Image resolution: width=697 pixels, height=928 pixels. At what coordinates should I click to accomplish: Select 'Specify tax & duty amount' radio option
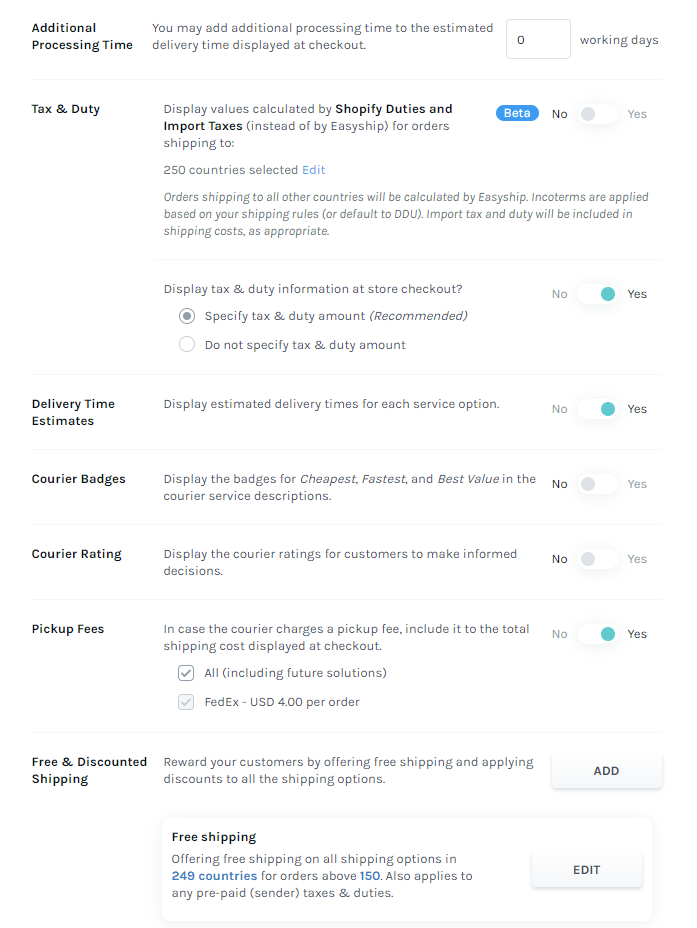(187, 316)
